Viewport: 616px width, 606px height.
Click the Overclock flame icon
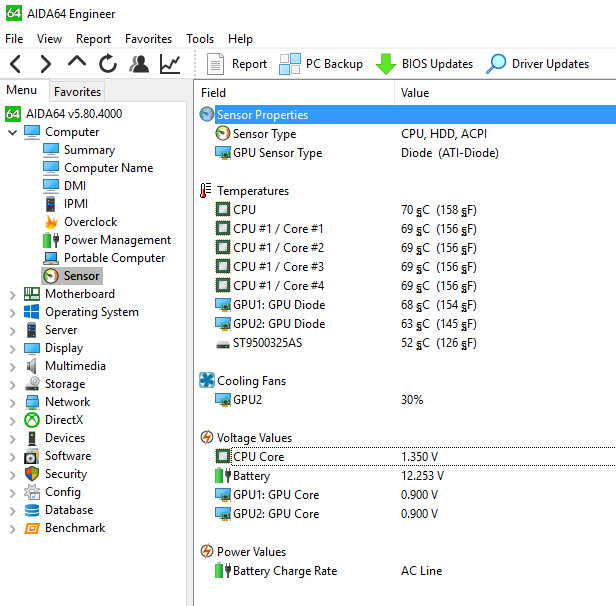click(51, 222)
